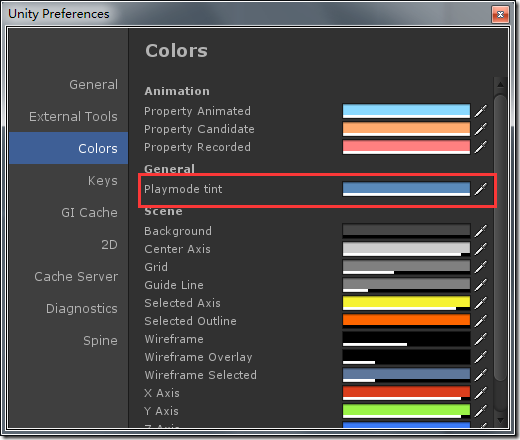Open the orange Selected Outline swatch
The width and height of the screenshot is (520, 440).
406,321
